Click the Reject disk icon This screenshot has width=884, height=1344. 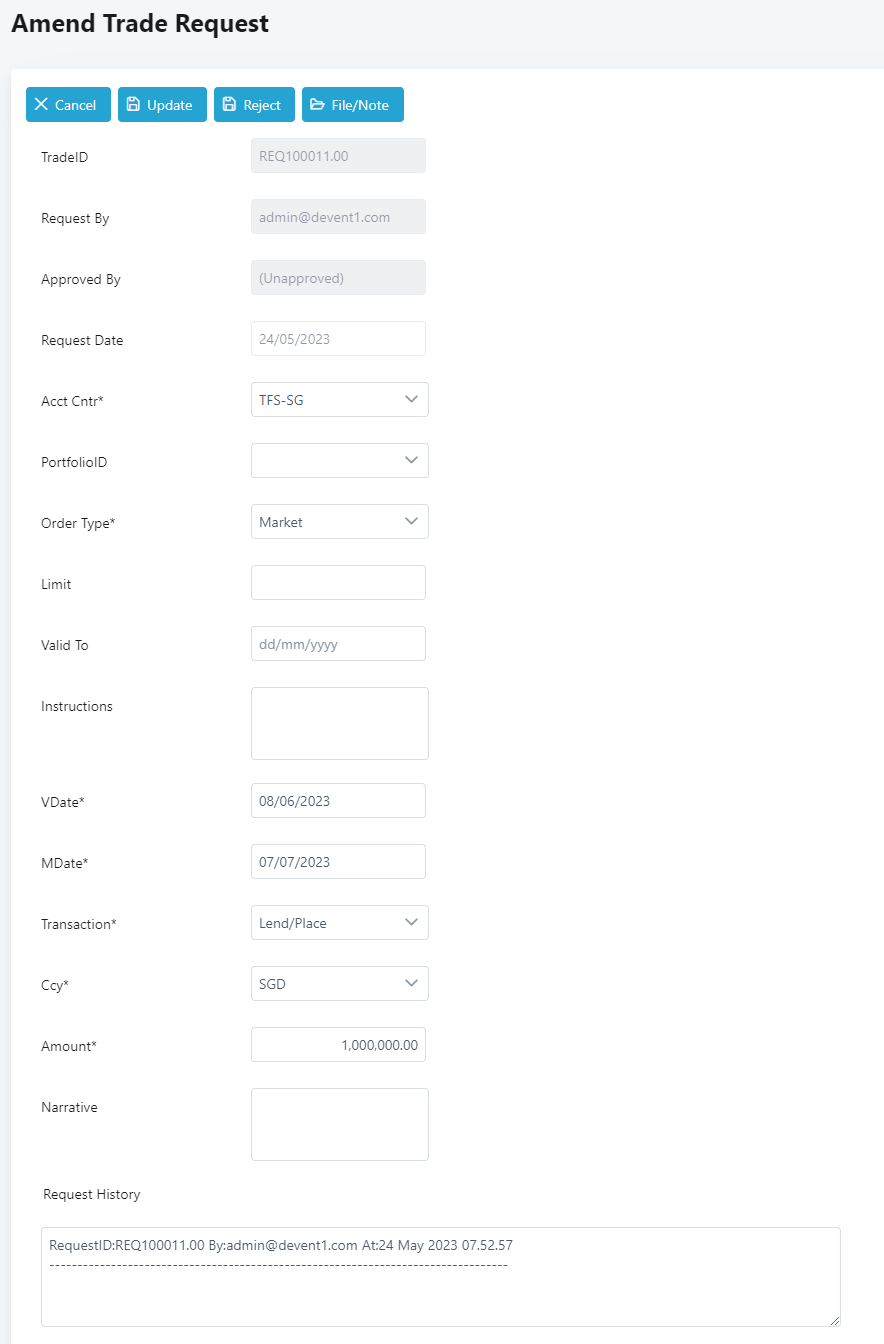click(229, 105)
